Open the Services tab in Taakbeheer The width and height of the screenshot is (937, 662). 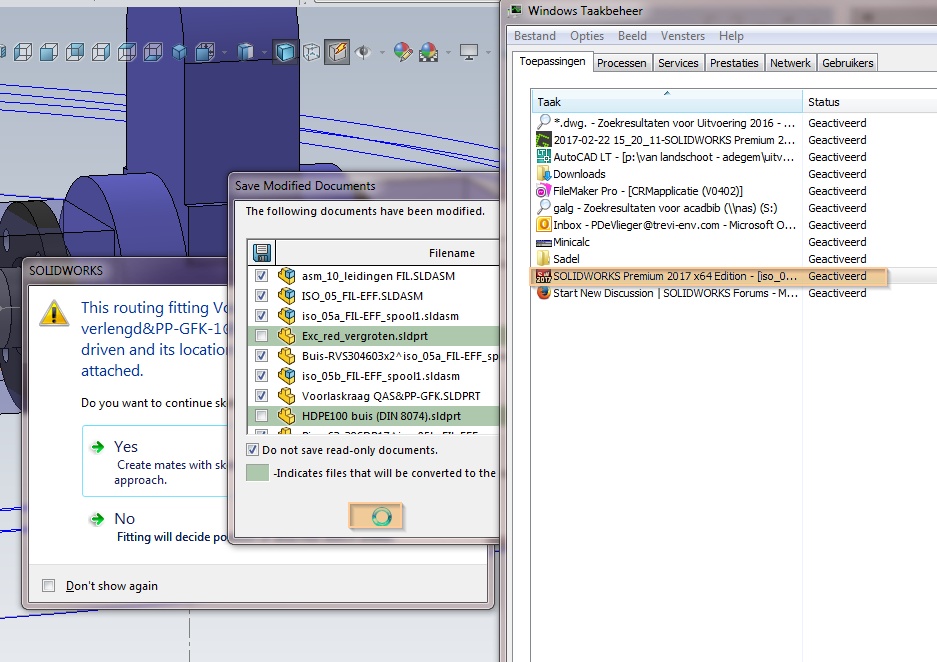(x=678, y=63)
